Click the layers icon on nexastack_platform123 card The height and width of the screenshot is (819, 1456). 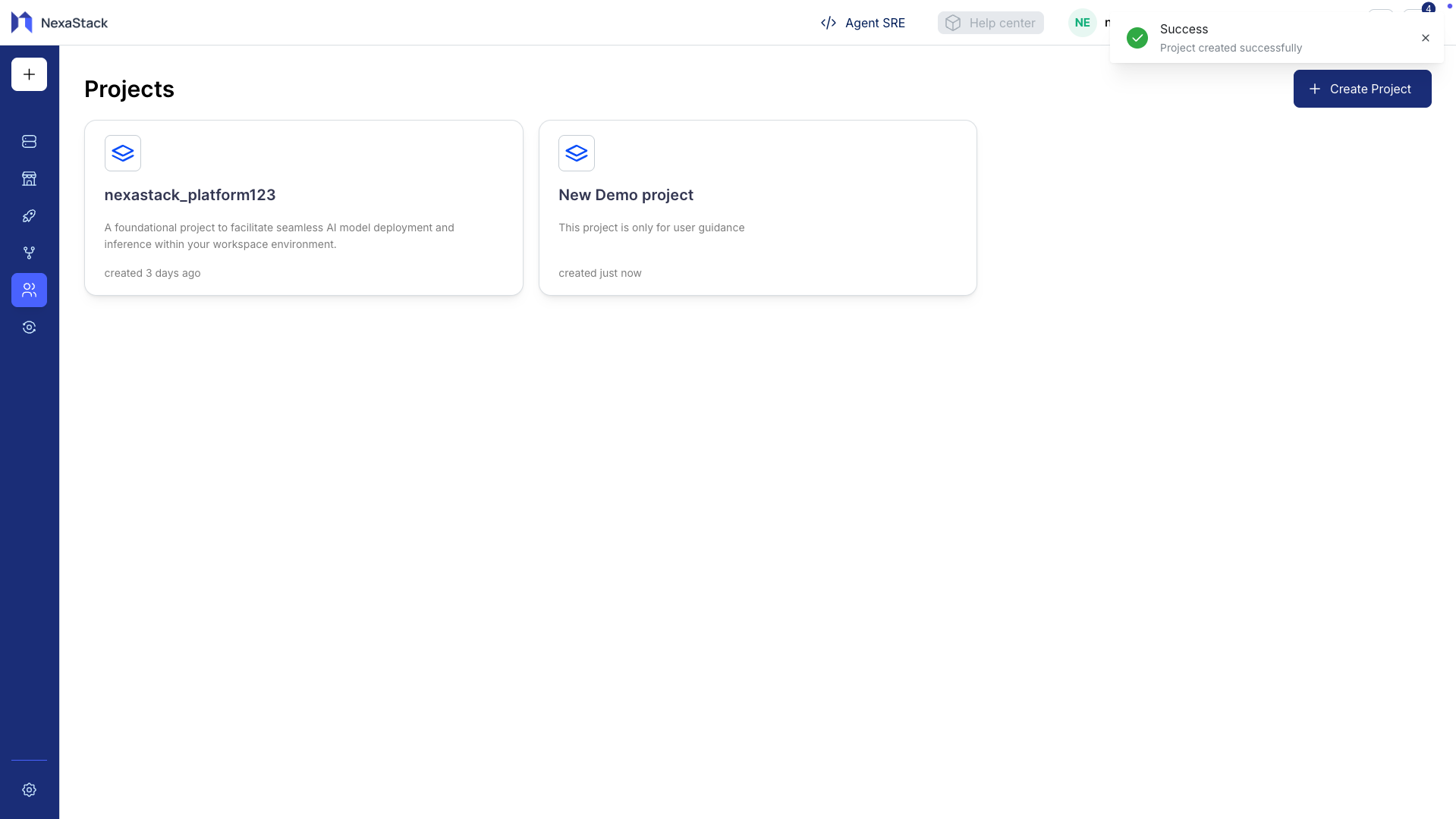coord(123,152)
